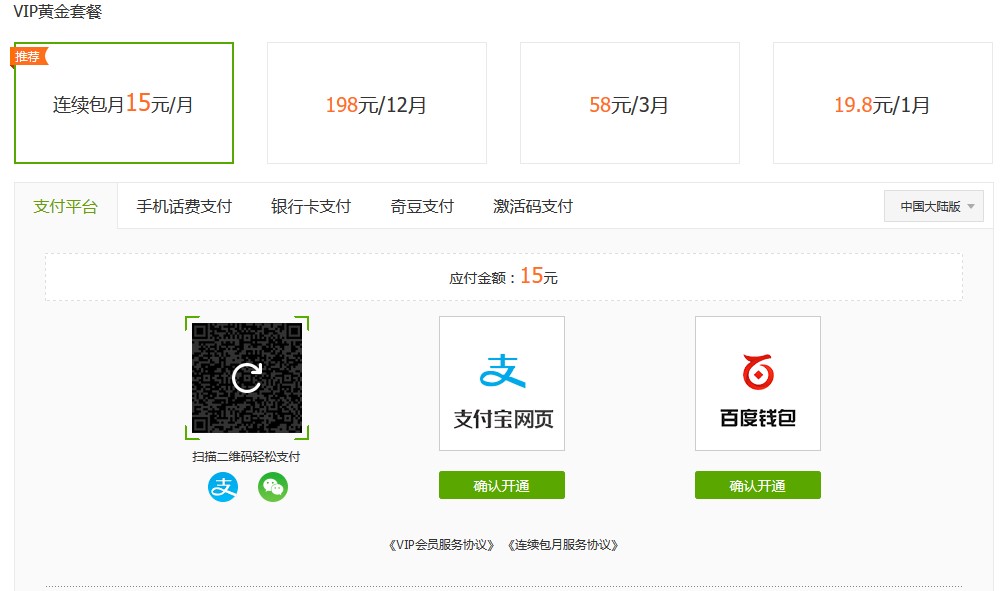This screenshot has height=591, width=1000.
Task: Select the 连续包月15元/月 plan
Action: tap(122, 103)
